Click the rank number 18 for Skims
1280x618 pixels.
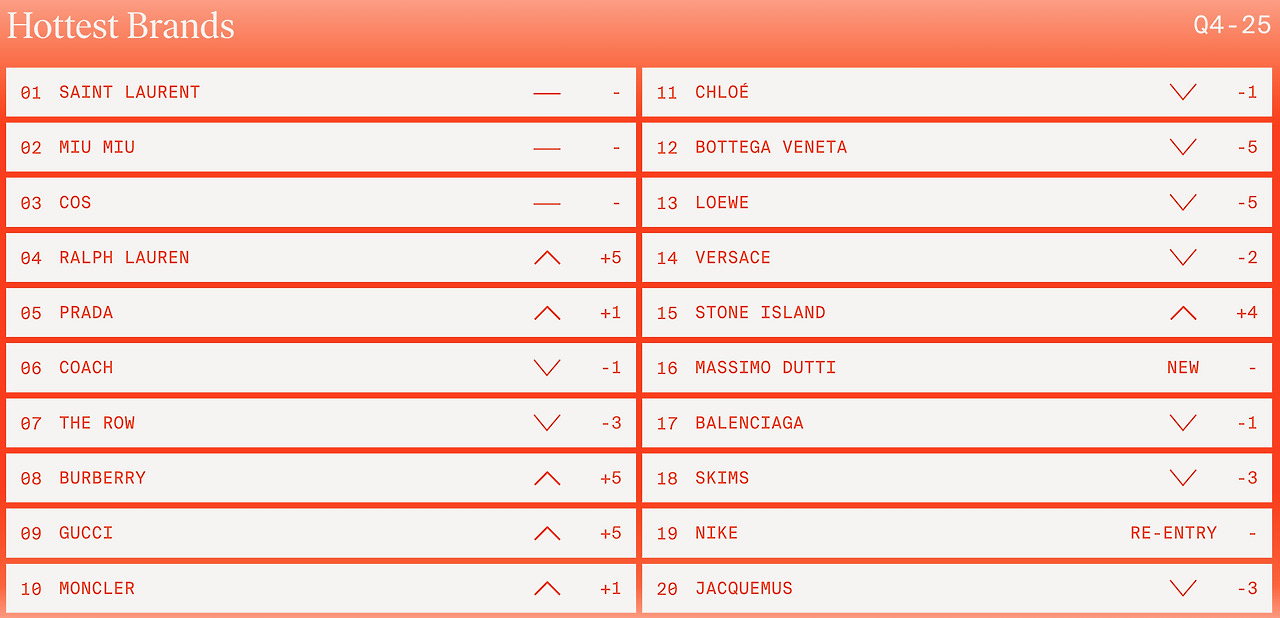[667, 478]
